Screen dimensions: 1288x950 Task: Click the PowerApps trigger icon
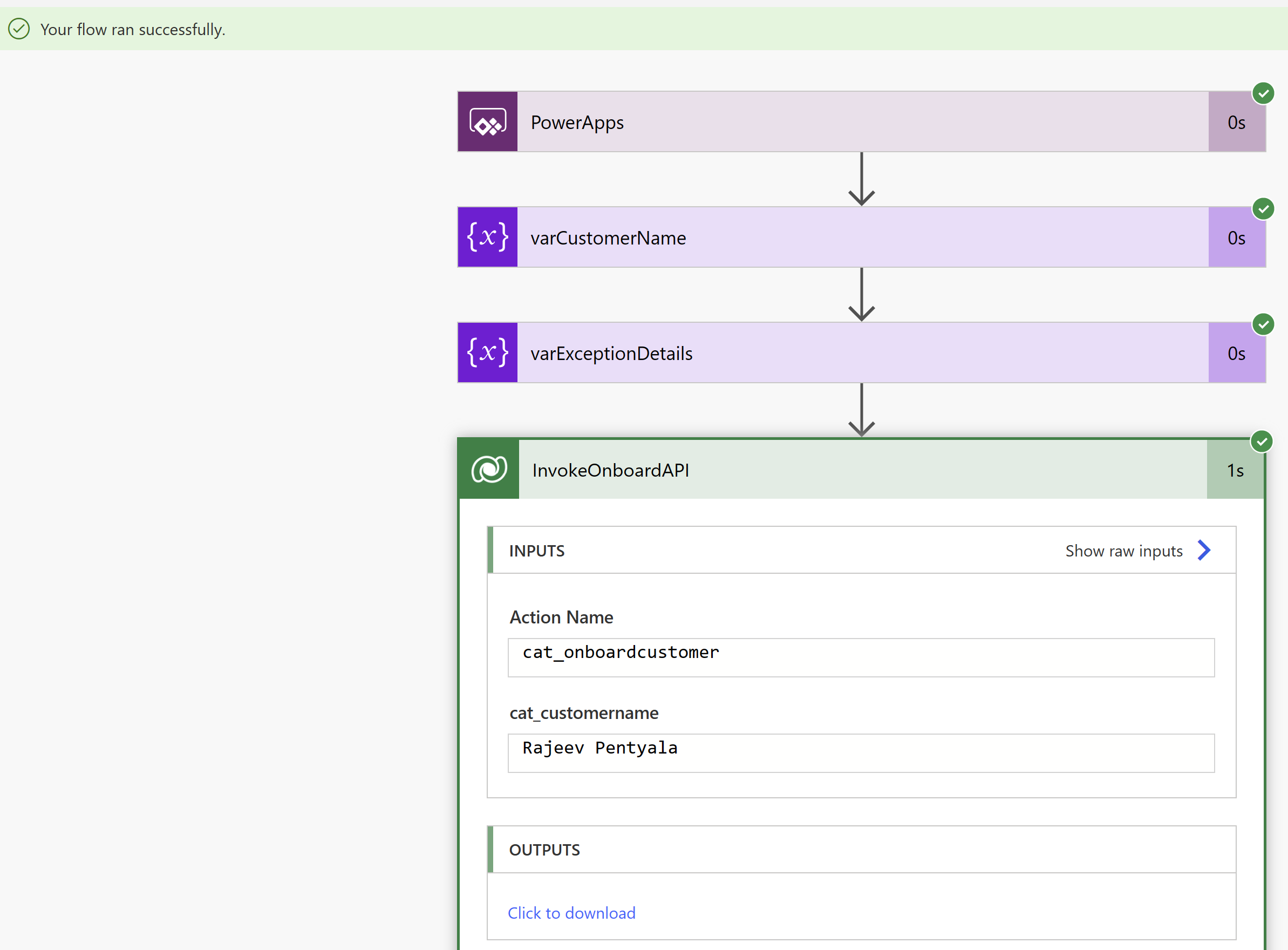(487, 122)
